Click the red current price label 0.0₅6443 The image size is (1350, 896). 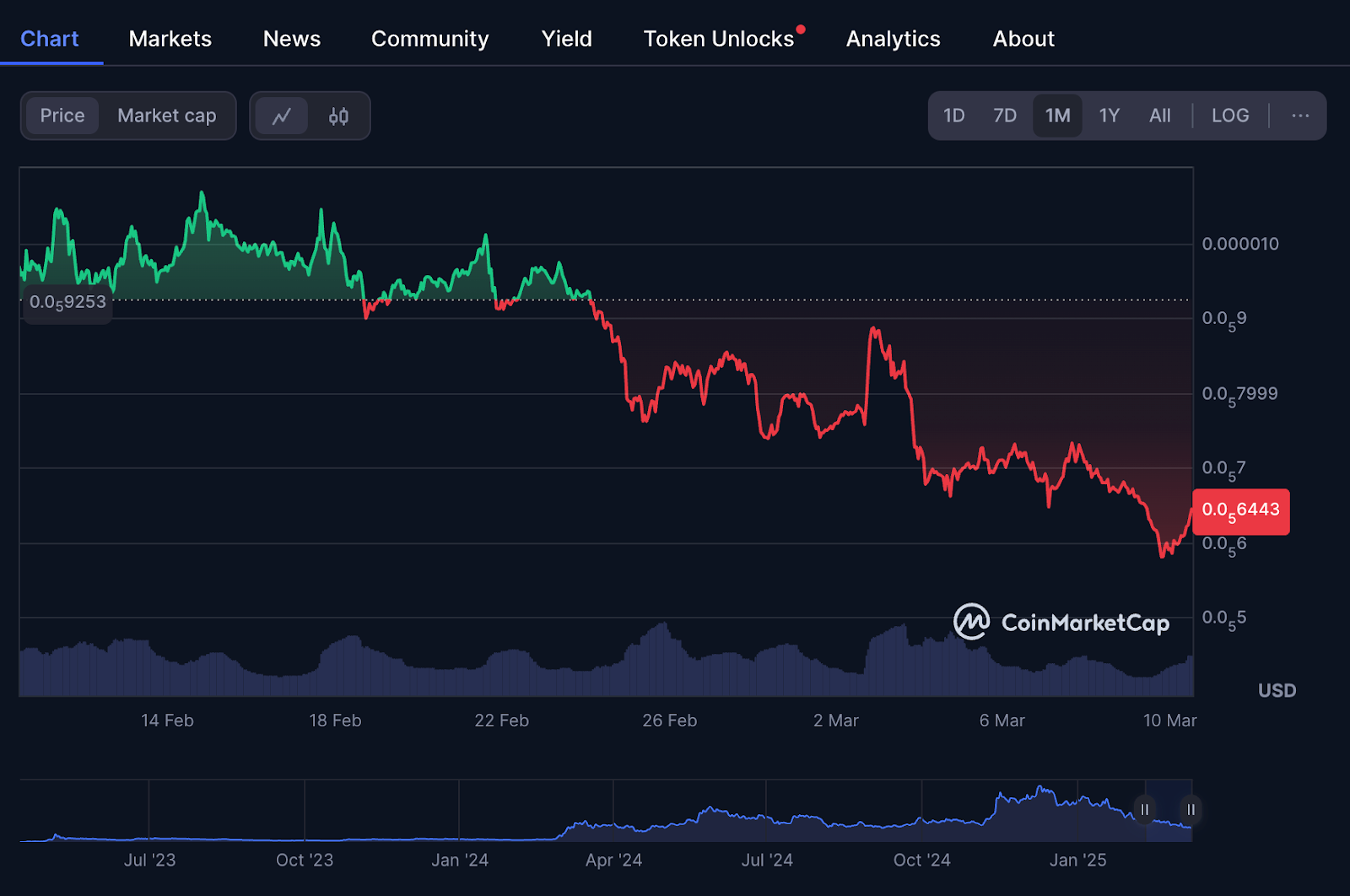(x=1240, y=511)
